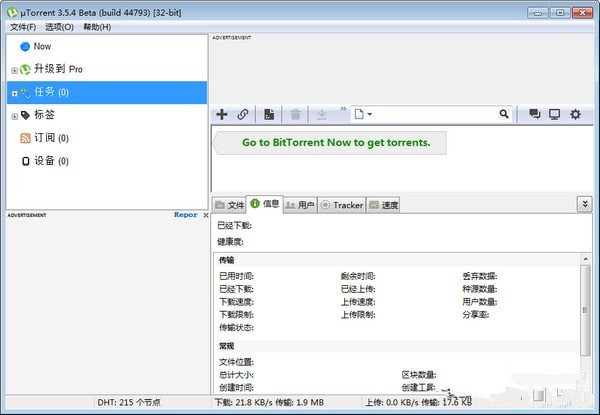The image size is (600, 415).
Task: Click the info pane scroll-up arrow
Action: point(585,259)
